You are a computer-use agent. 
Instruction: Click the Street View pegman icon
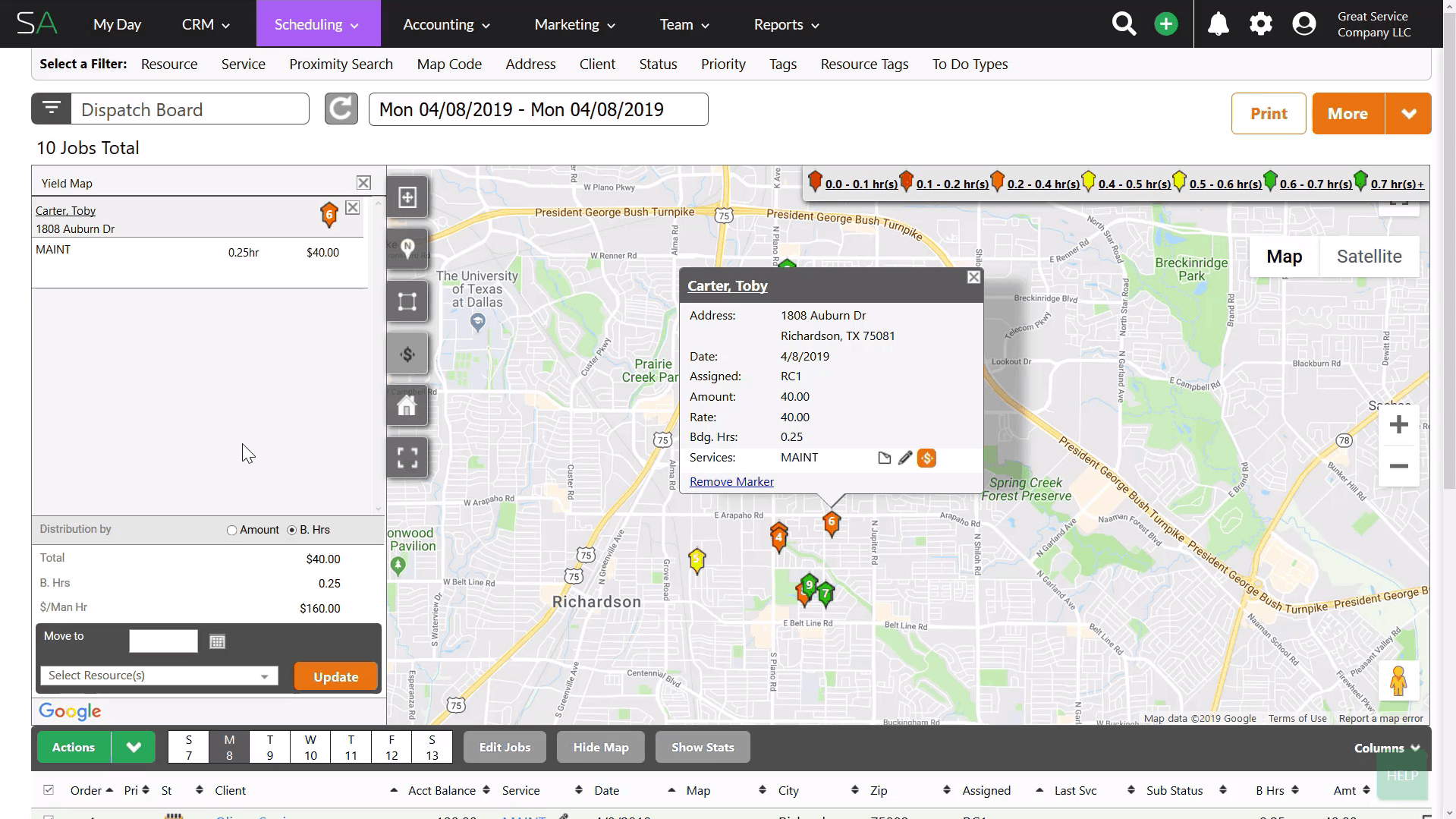[x=1398, y=680]
